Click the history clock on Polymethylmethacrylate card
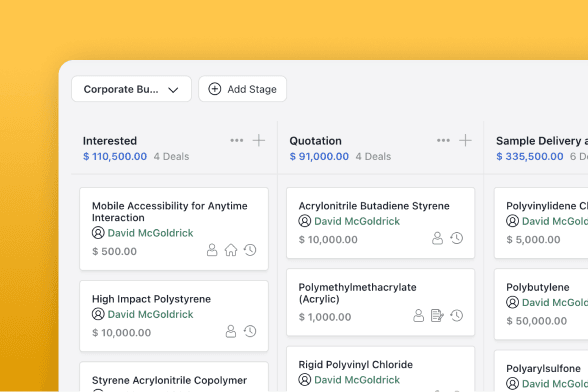Image resolution: width=588 pixels, height=392 pixels. [x=457, y=315]
